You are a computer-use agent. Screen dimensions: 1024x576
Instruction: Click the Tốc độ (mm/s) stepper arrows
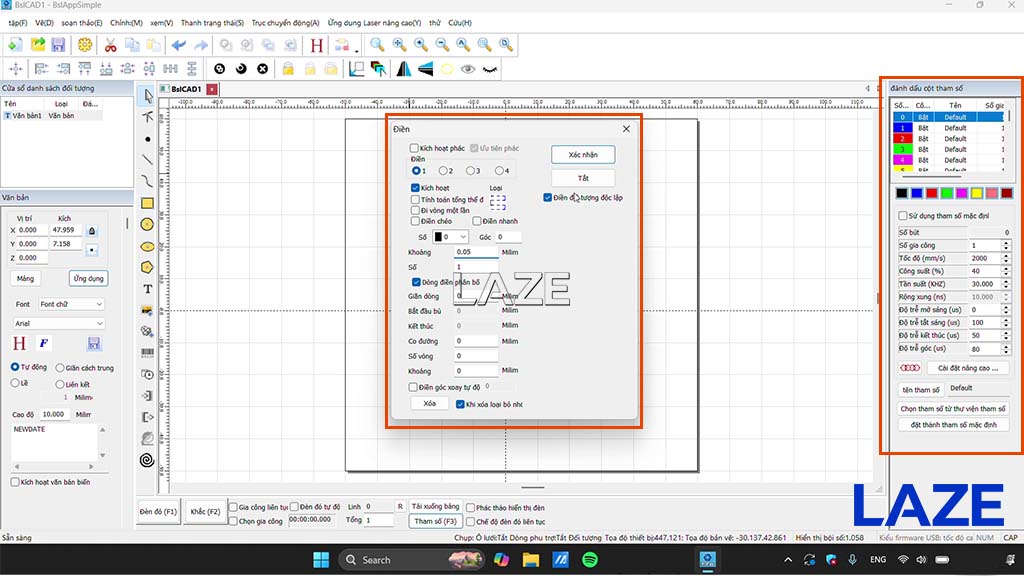(x=1006, y=258)
